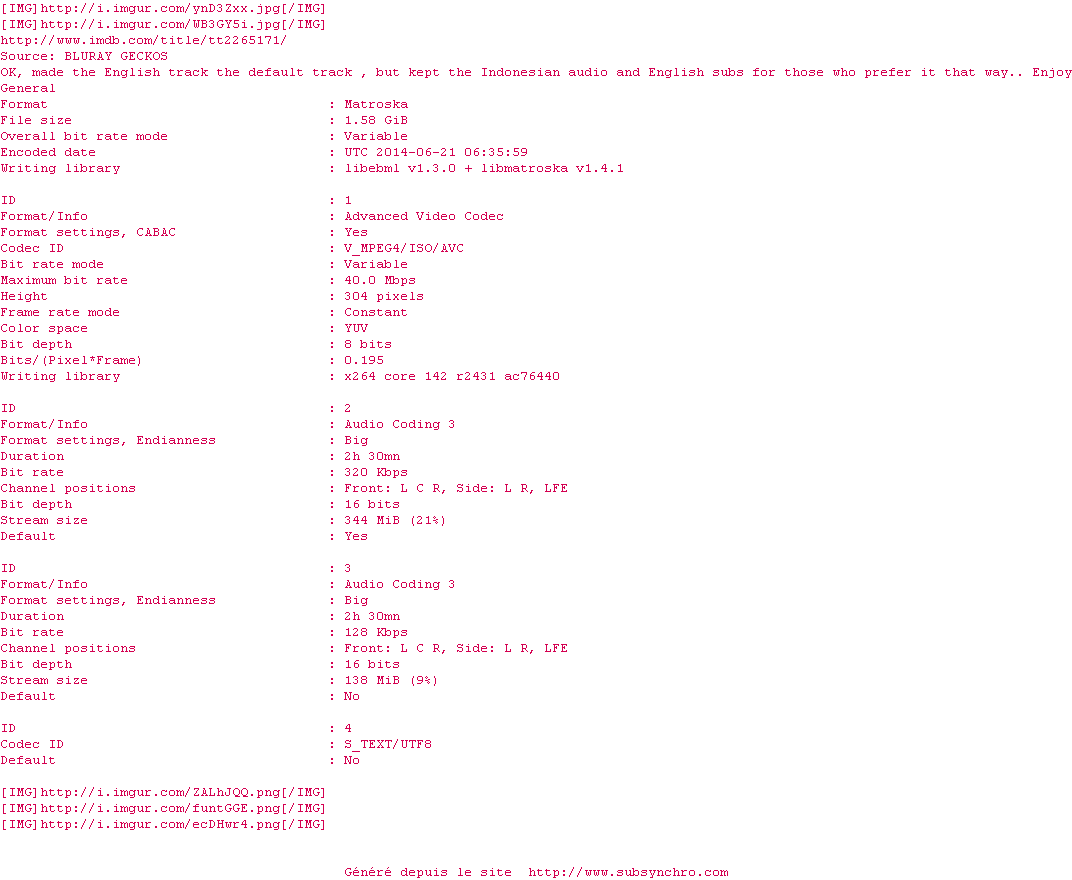Open the imdb.com title tt2265171 link
Viewport: 1072px width, 880px height.
(x=144, y=40)
